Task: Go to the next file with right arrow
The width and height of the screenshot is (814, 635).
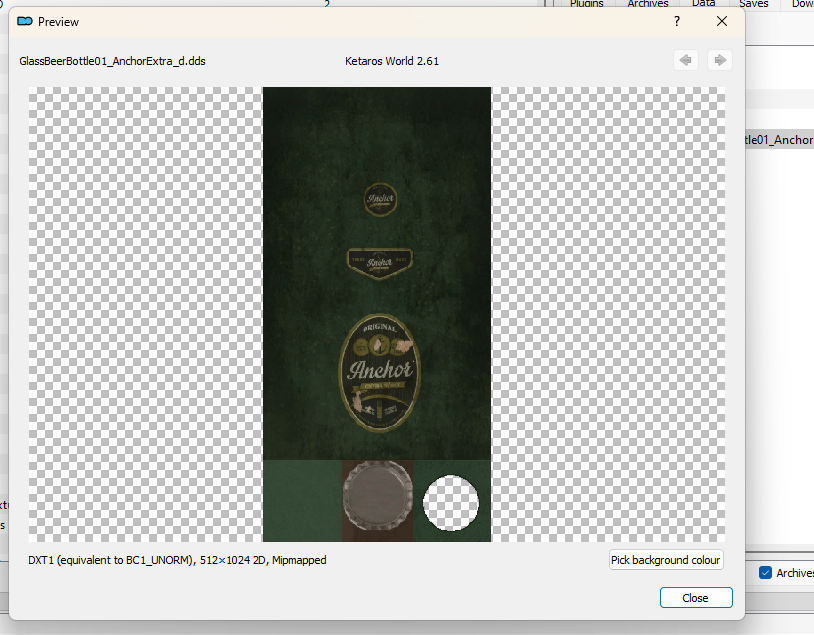Action: (720, 60)
